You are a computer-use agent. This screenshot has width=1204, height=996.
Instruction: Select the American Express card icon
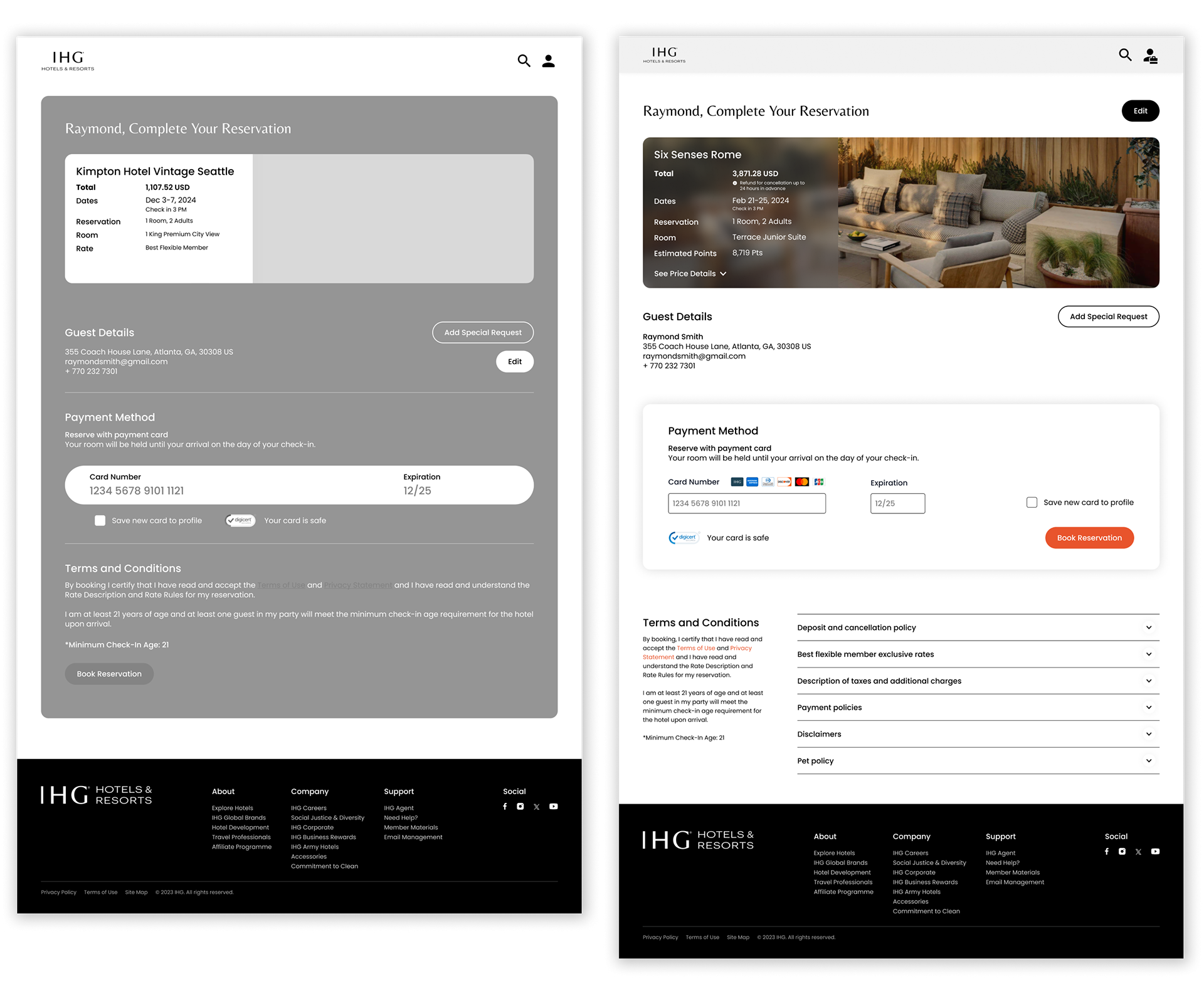click(752, 482)
